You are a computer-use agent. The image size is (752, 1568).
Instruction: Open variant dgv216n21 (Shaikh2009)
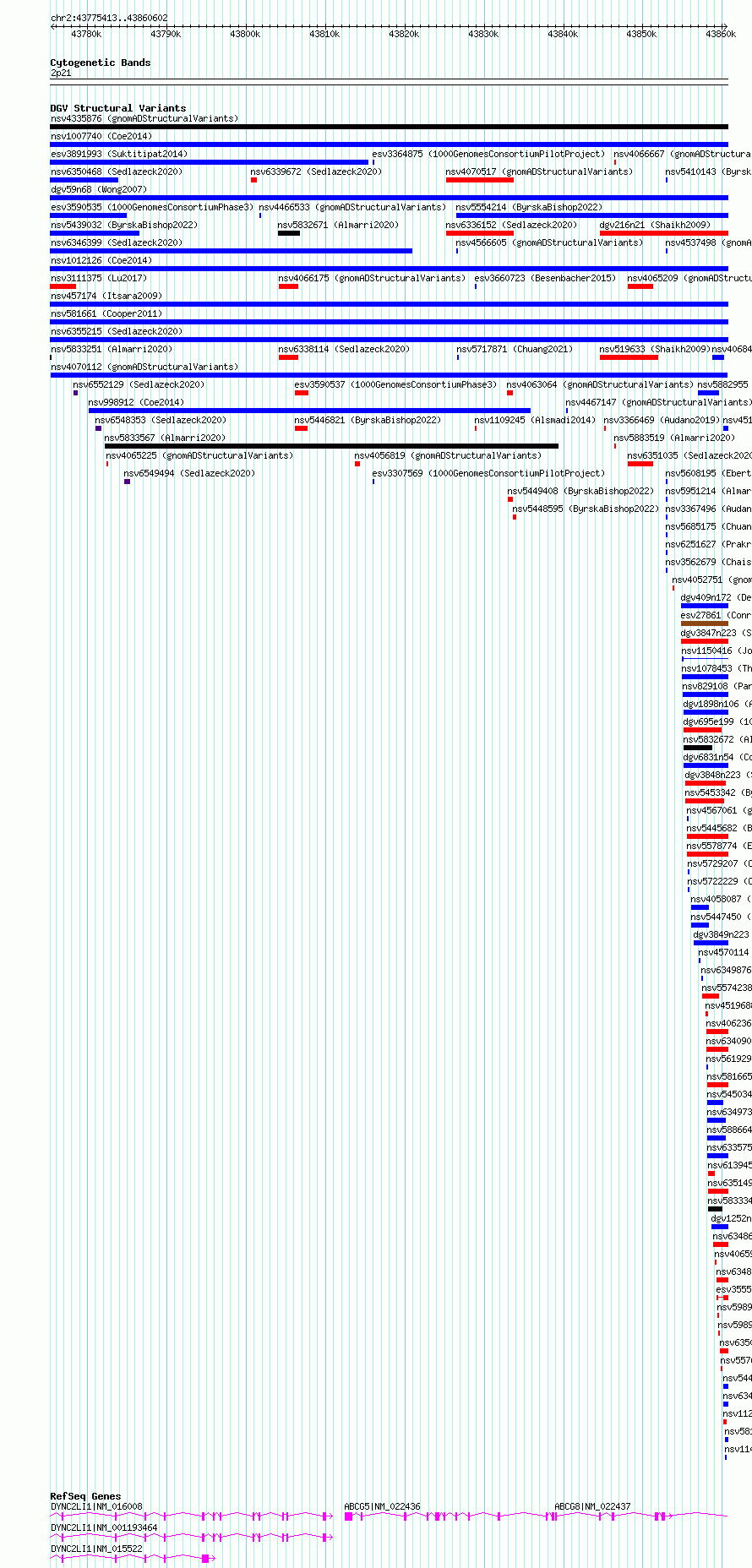point(655,225)
